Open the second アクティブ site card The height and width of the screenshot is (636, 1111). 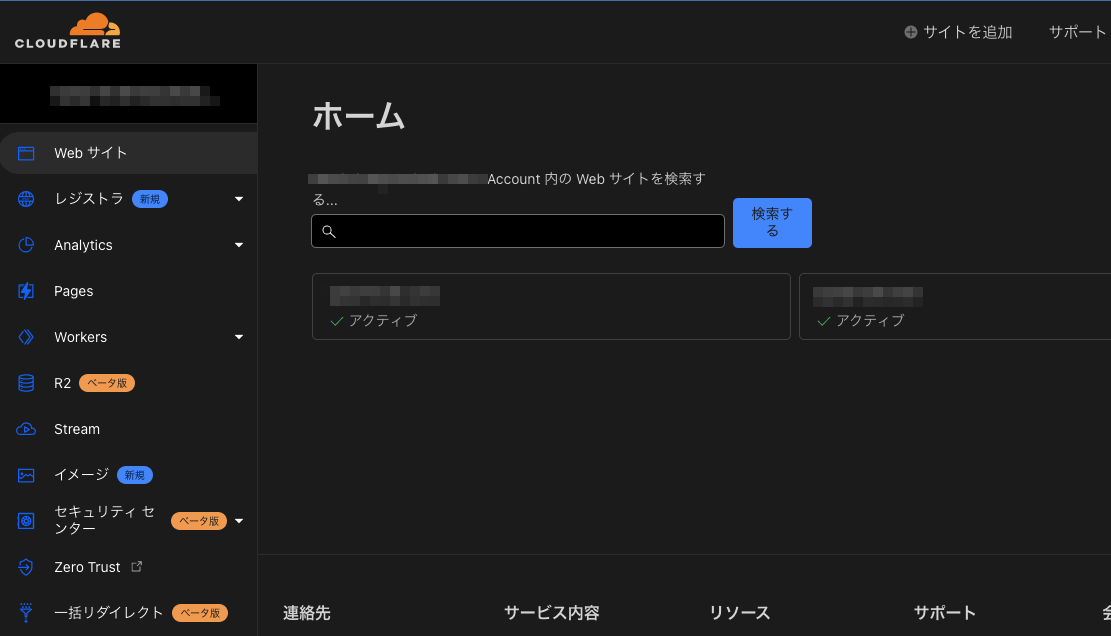click(955, 307)
